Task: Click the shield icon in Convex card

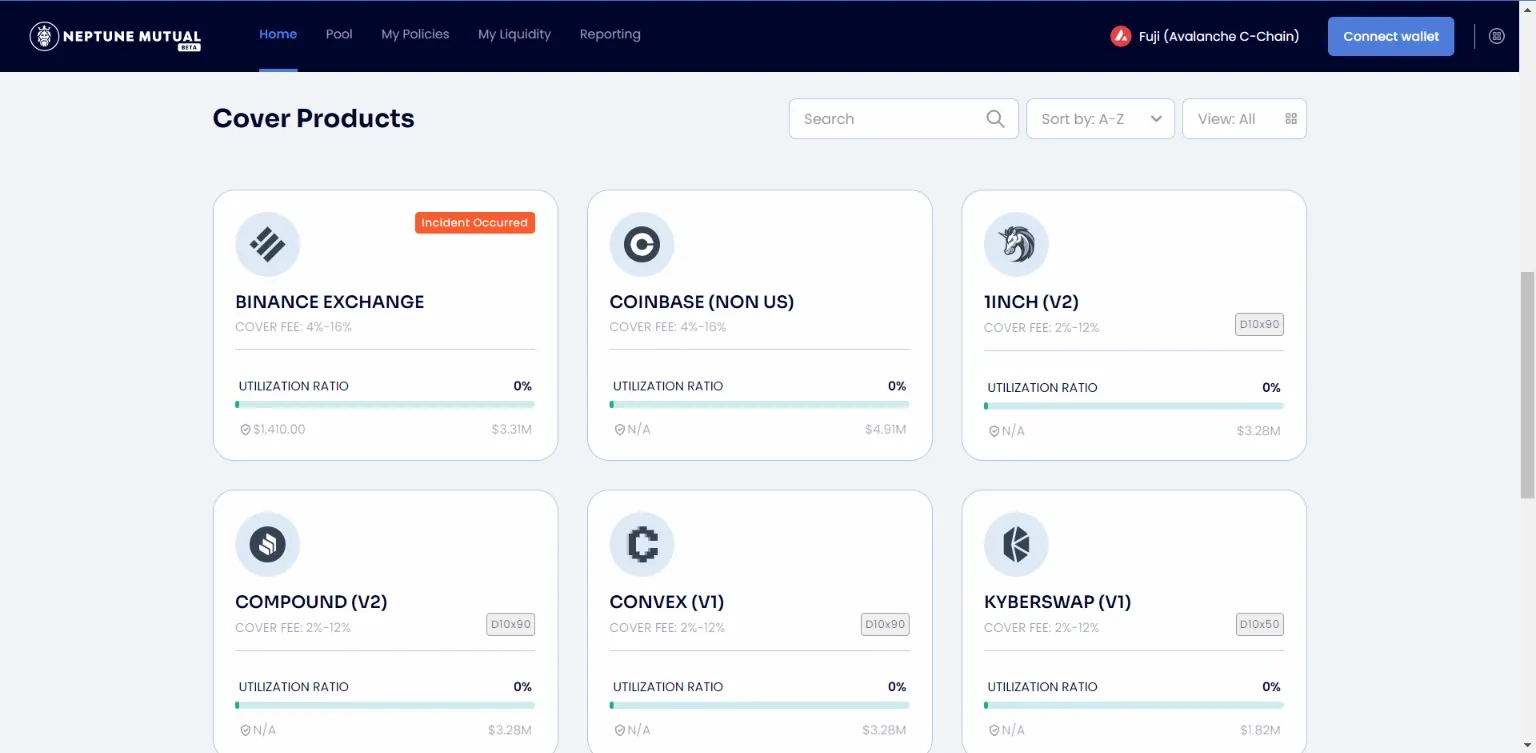Action: [619, 730]
